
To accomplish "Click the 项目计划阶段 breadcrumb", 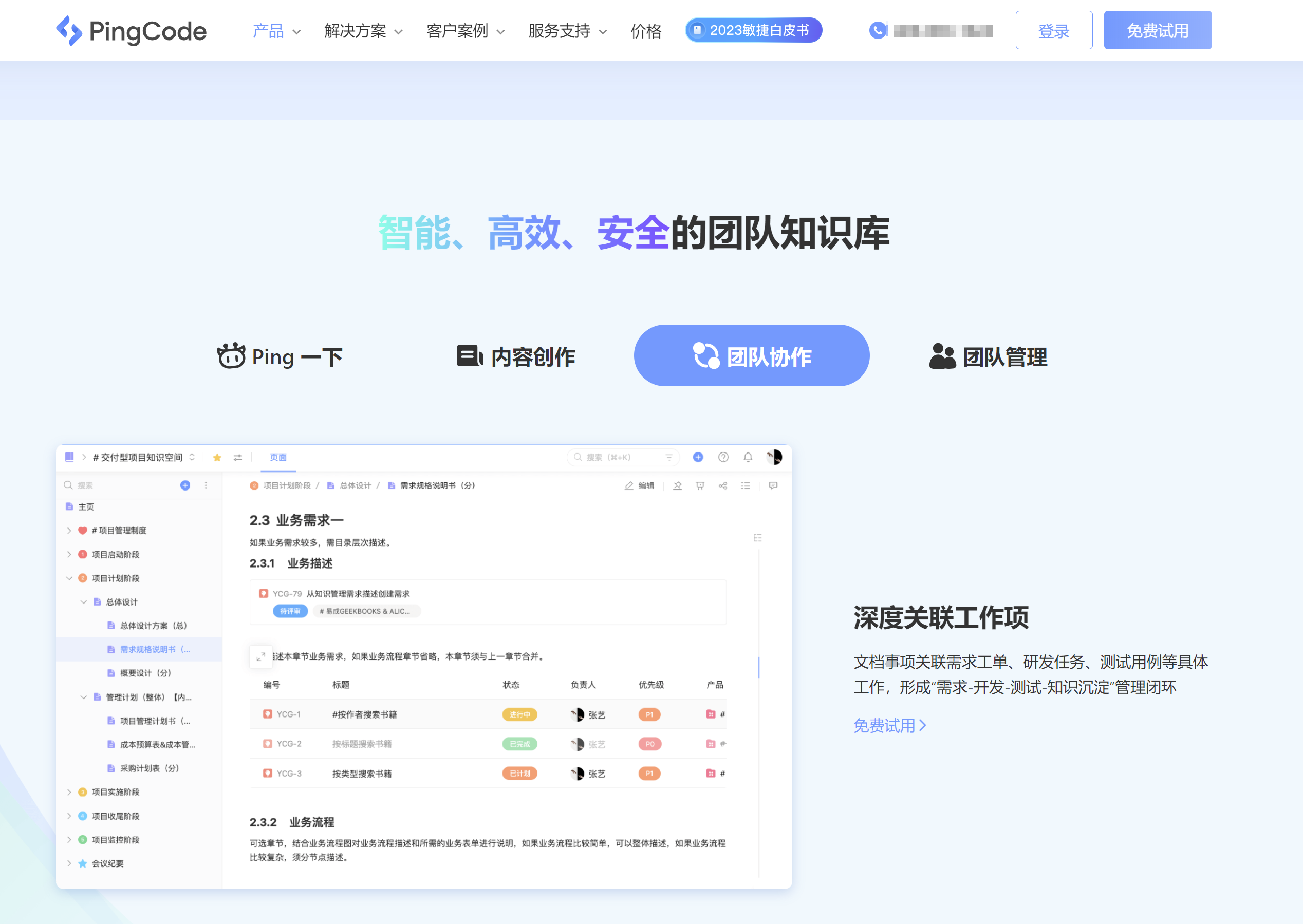I will coord(281,485).
